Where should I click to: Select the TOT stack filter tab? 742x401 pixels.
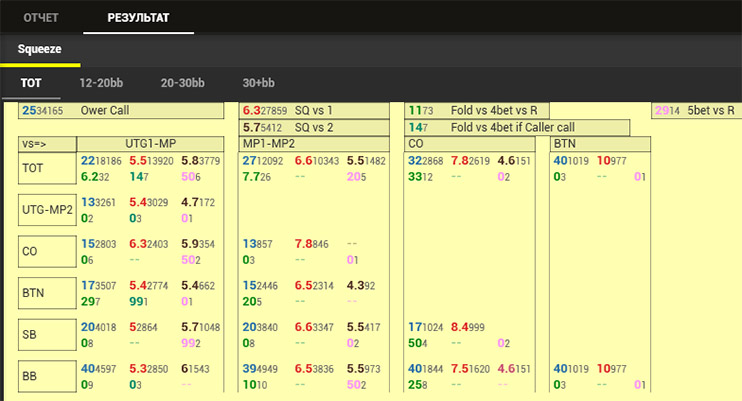[x=31, y=83]
